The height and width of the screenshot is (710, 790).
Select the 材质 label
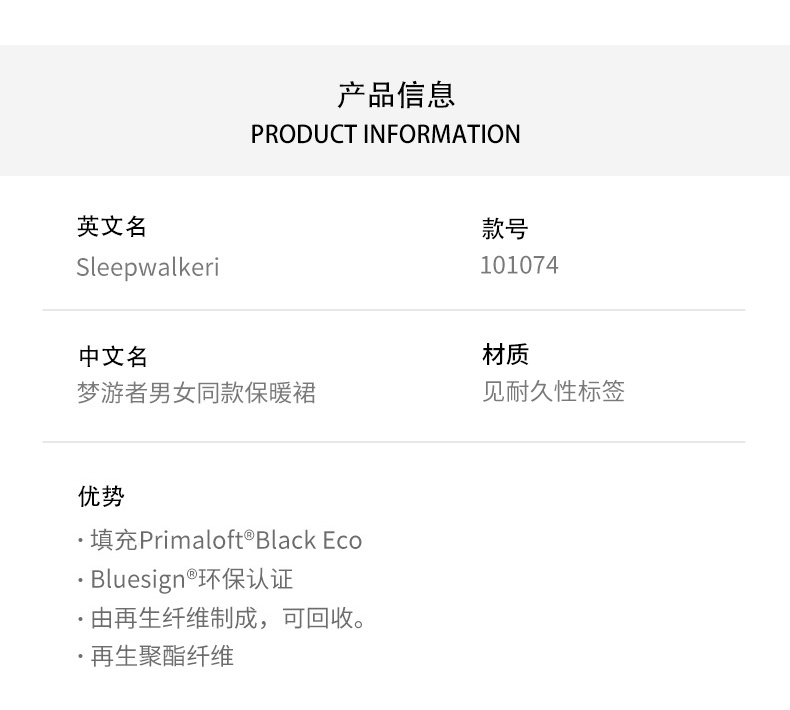pos(505,354)
